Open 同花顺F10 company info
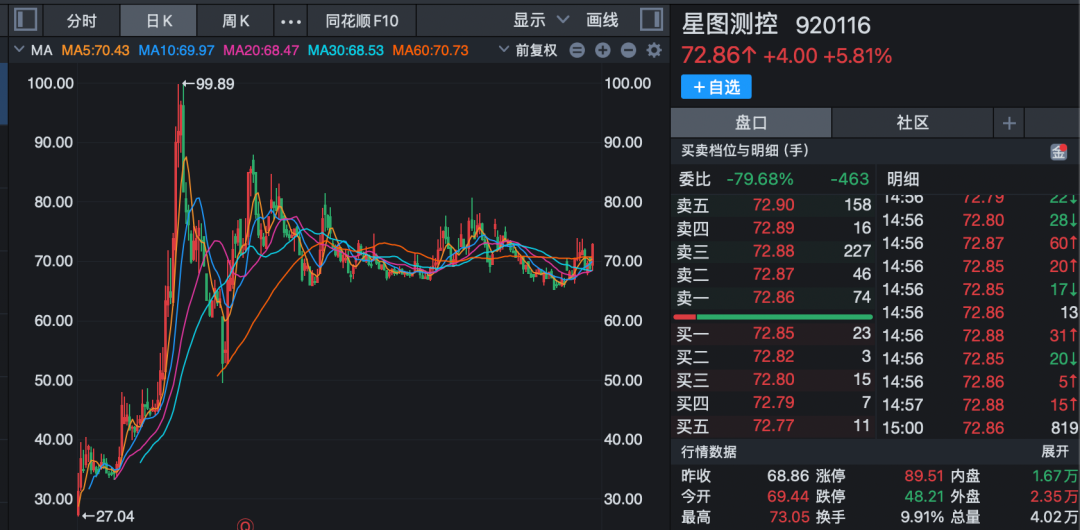Screen dimensions: 1080x530 tap(361, 20)
